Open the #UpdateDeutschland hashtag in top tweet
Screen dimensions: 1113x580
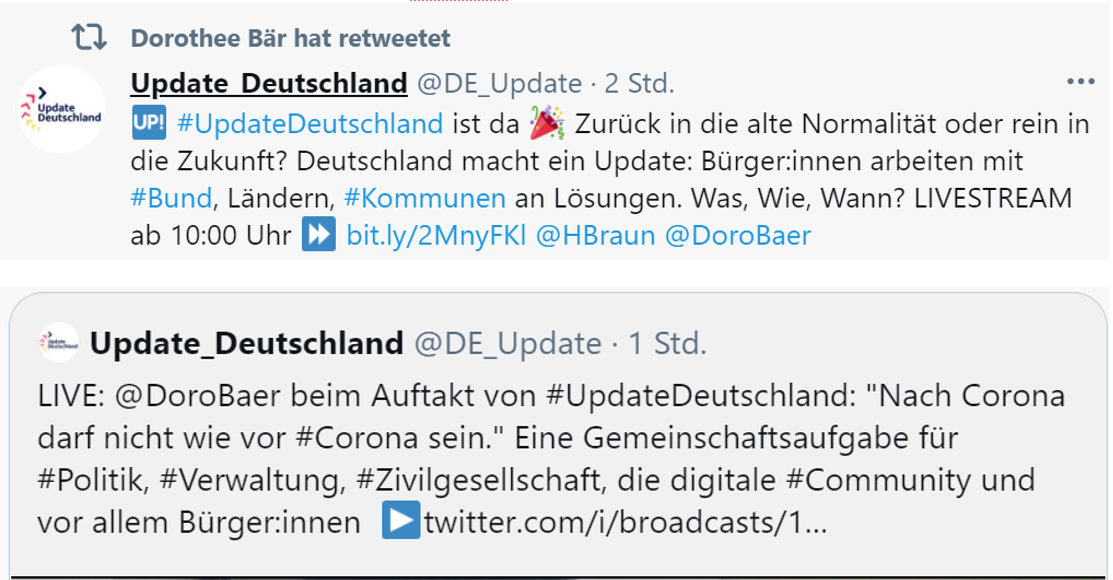tap(309, 125)
